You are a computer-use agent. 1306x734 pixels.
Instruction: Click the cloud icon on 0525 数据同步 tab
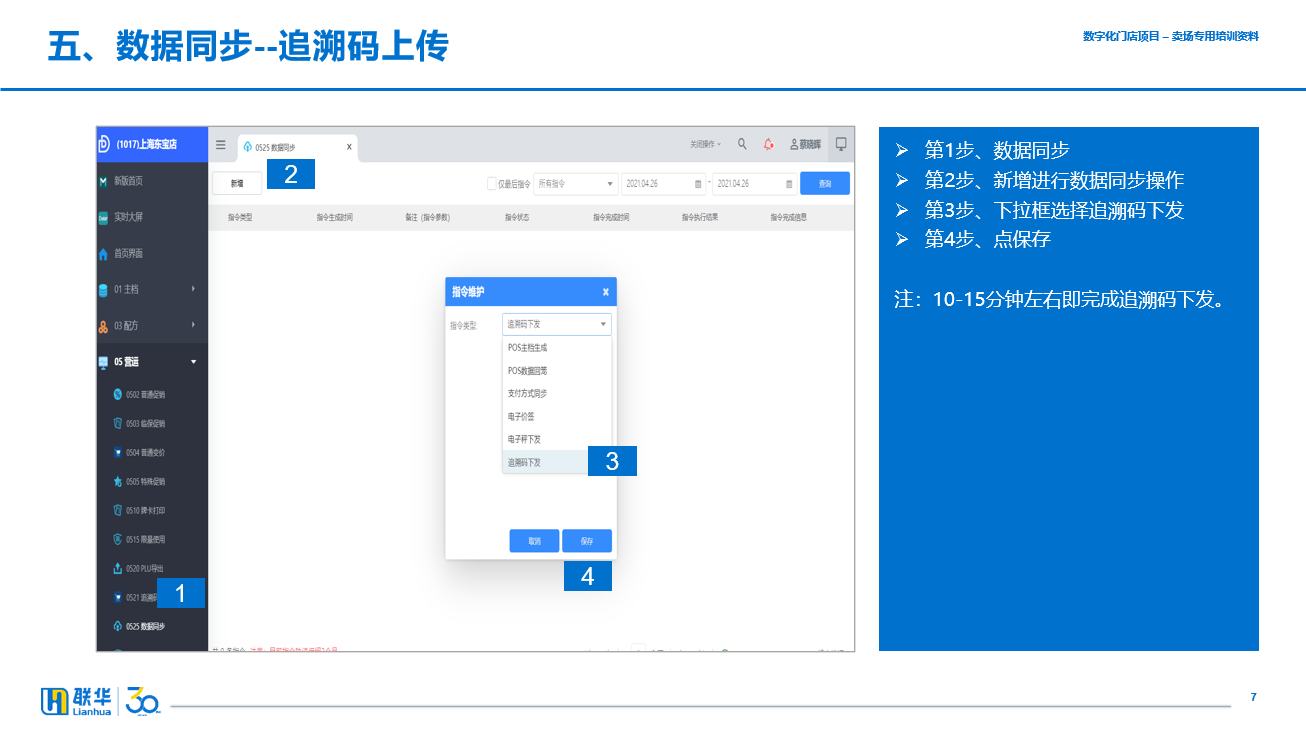(248, 146)
